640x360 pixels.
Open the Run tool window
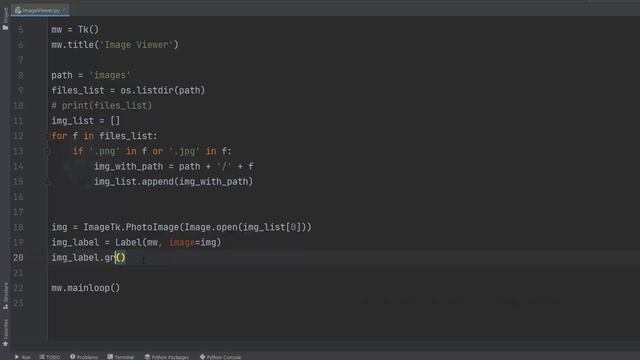tap(23, 357)
